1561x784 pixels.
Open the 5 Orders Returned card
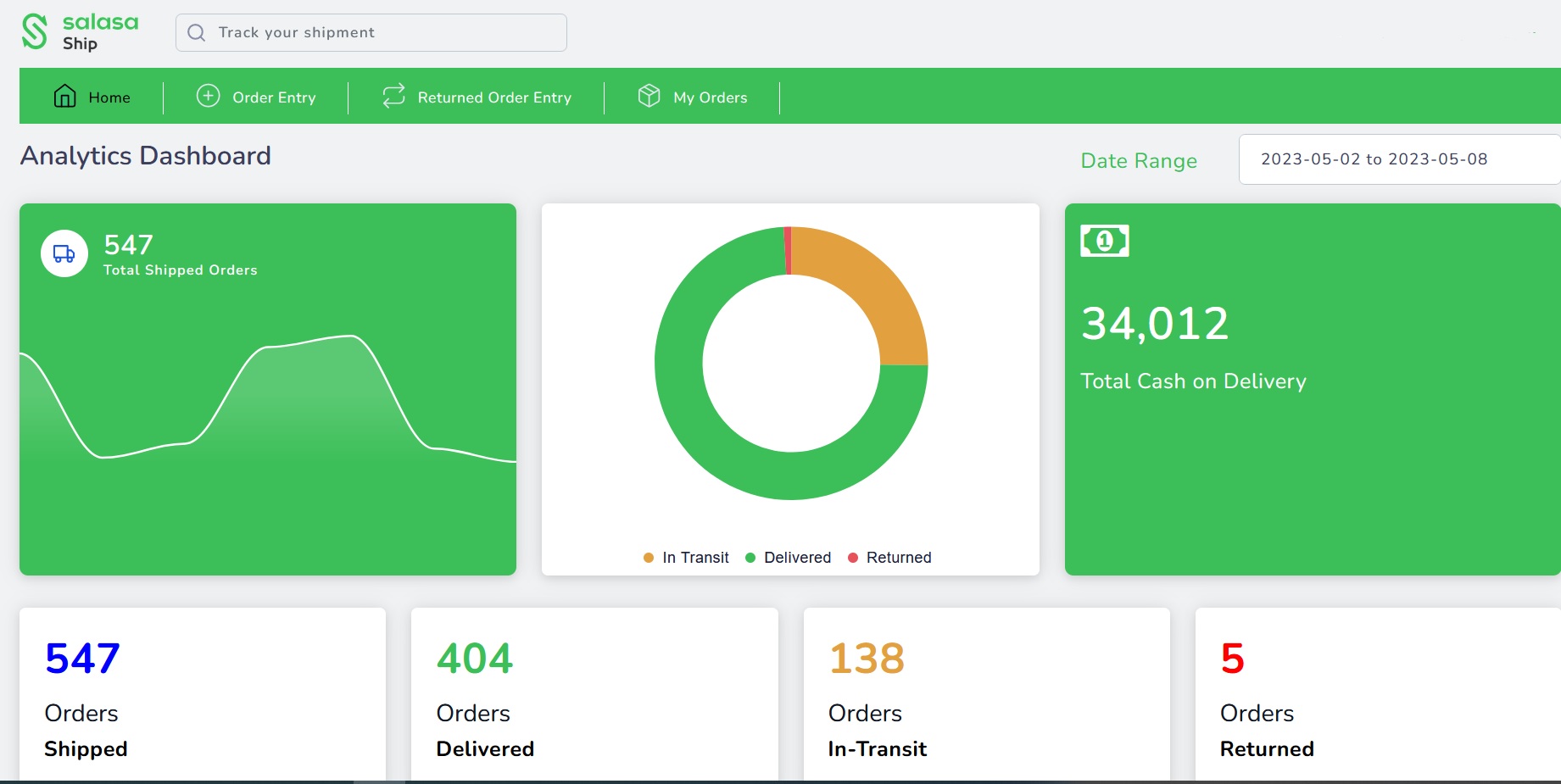pos(1377,695)
